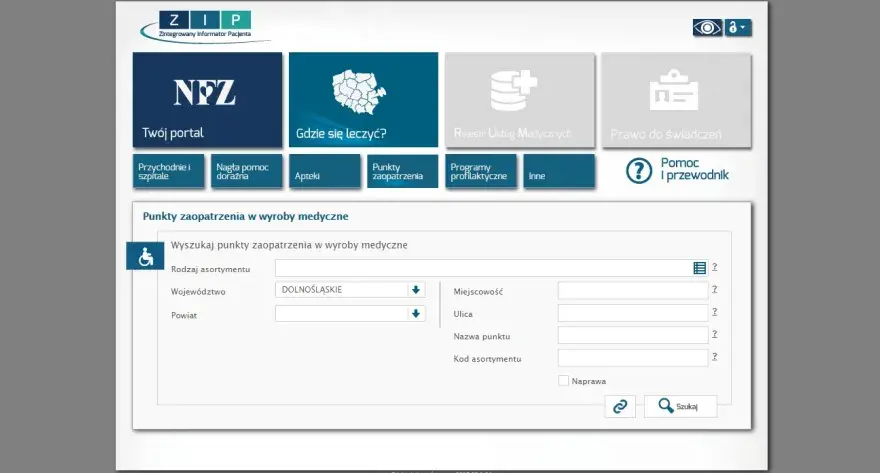This screenshot has width=880, height=473.
Task: Select the Apteki tab
Action: point(324,171)
